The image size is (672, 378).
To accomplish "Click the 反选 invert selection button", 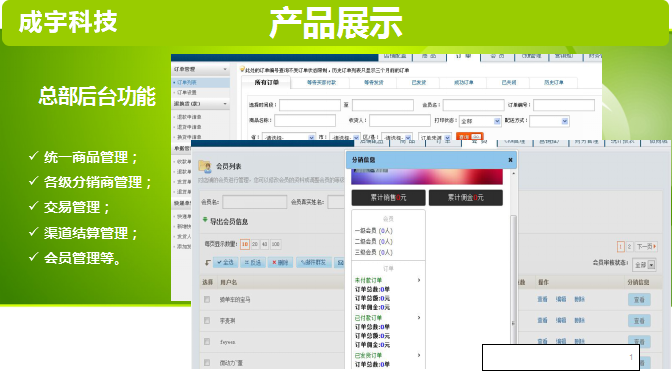I will pyautogui.click(x=253, y=262).
